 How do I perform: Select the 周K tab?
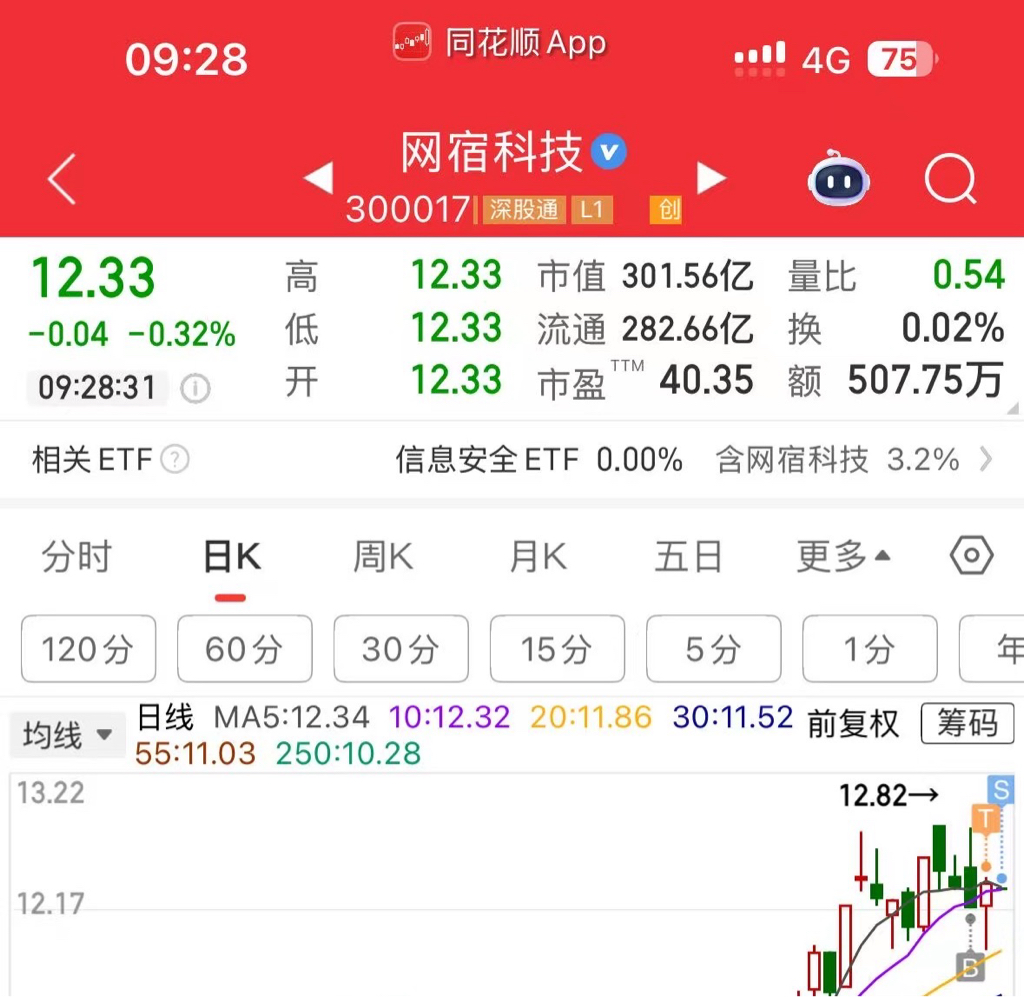tap(383, 556)
